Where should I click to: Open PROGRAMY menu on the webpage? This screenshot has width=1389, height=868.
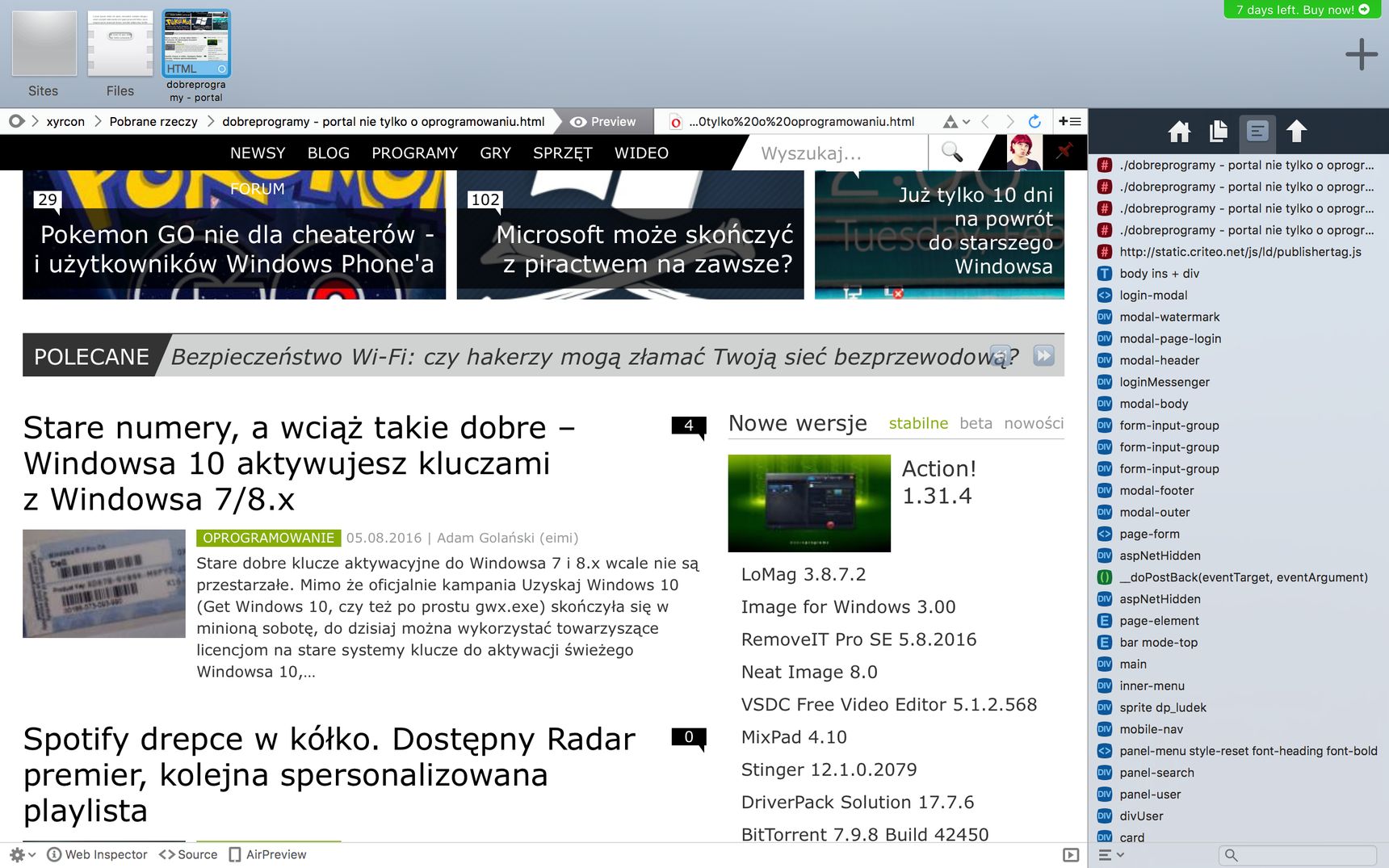click(414, 153)
